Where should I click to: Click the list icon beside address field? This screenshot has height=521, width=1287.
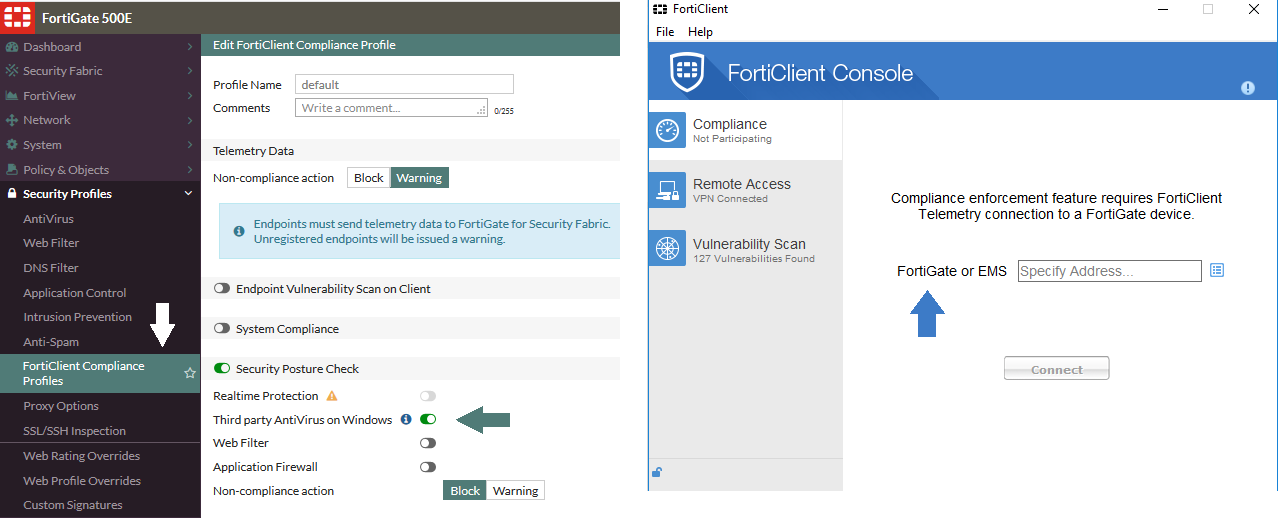tap(1217, 270)
